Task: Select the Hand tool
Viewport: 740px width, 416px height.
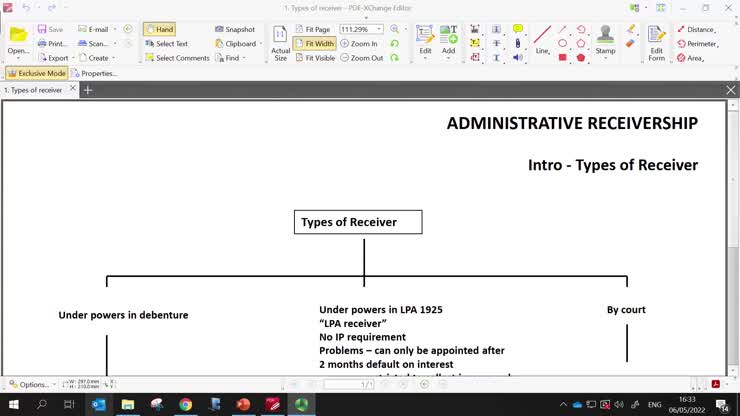Action: [x=159, y=30]
